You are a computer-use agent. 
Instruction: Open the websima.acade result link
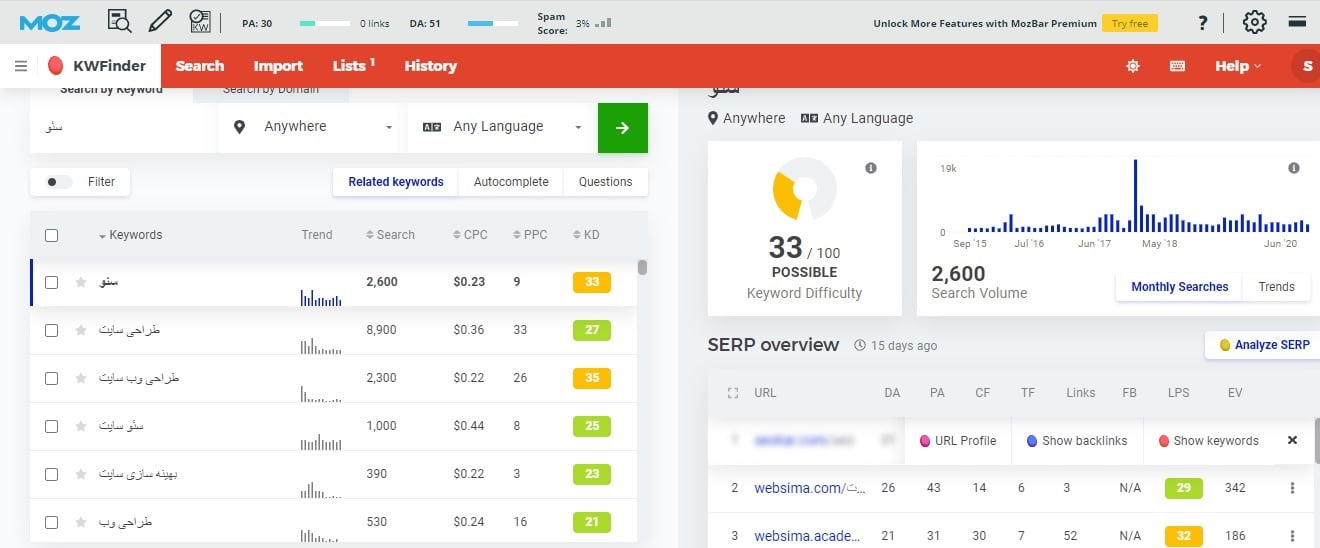click(x=807, y=536)
